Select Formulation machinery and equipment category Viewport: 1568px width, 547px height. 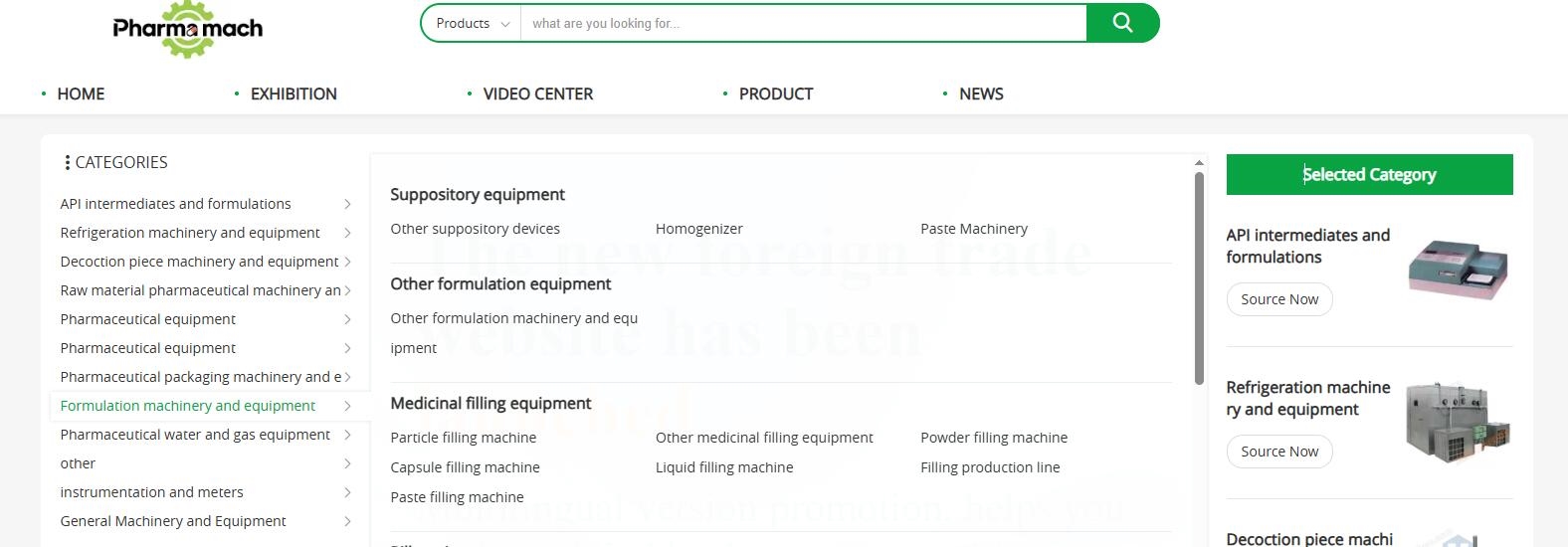click(188, 406)
